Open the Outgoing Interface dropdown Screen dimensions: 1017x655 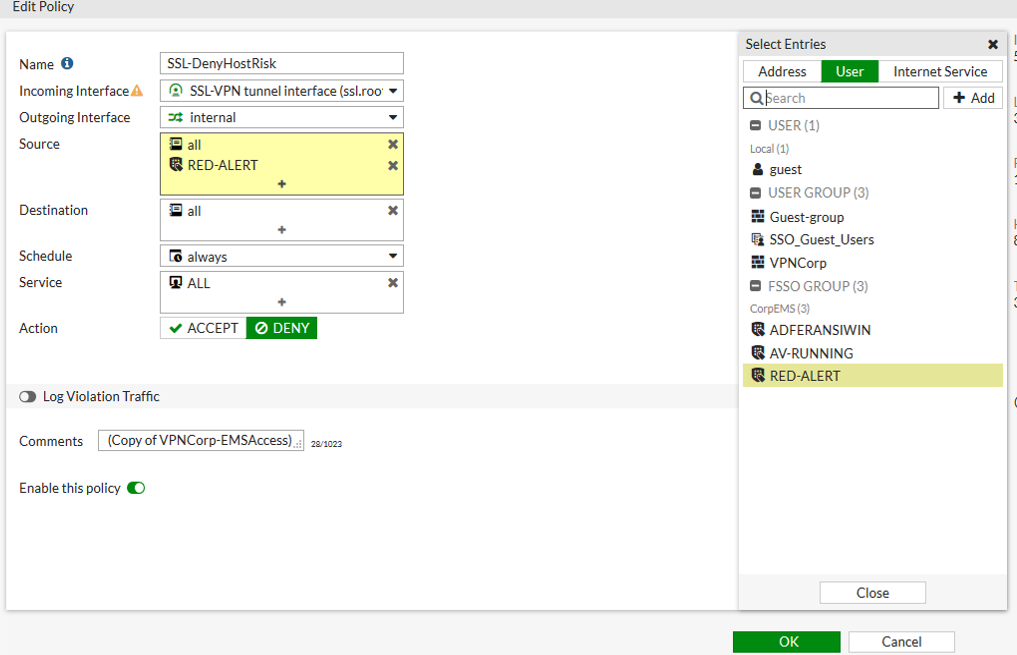coord(392,117)
